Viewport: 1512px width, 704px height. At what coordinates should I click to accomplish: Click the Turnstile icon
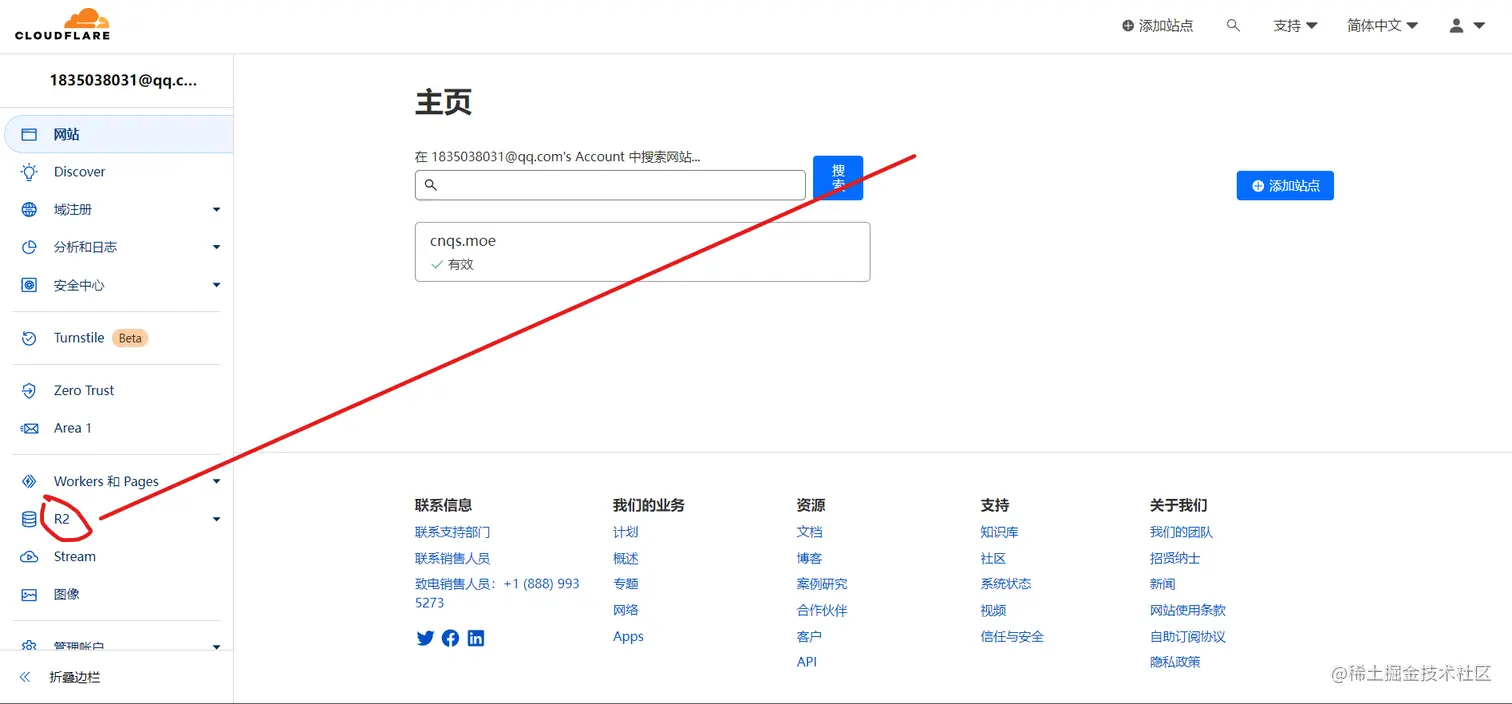pos(29,338)
